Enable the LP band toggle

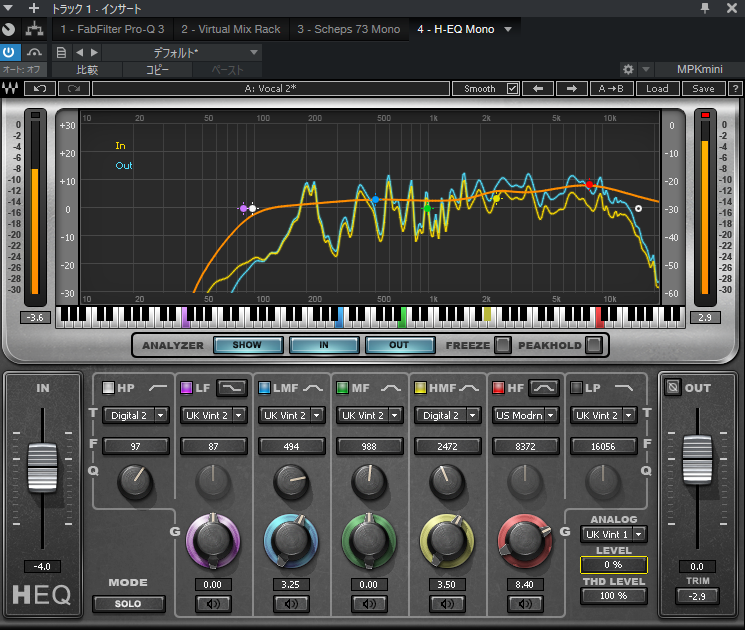tap(576, 388)
